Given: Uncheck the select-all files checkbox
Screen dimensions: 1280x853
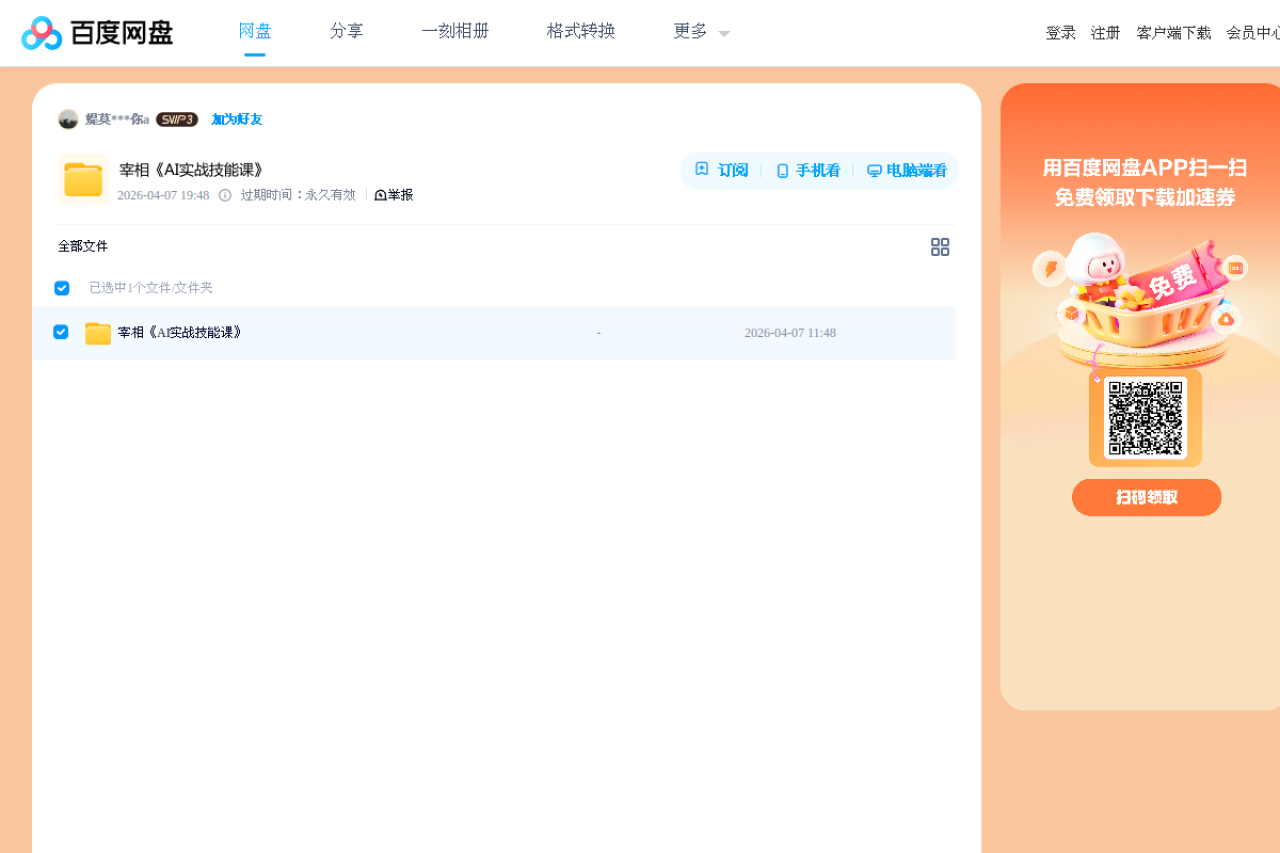Looking at the screenshot, I should 61,287.
